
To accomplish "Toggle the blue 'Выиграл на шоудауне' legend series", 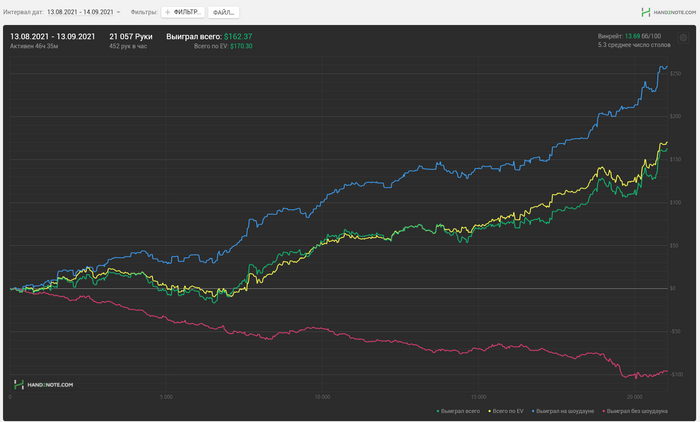I will tap(562, 411).
